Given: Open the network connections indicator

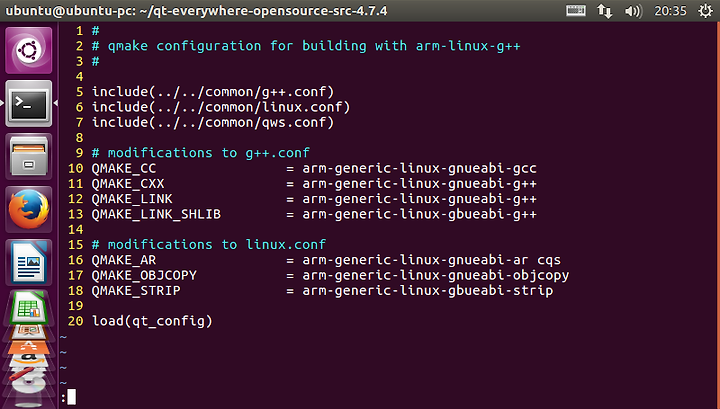Looking at the screenshot, I should point(604,11).
